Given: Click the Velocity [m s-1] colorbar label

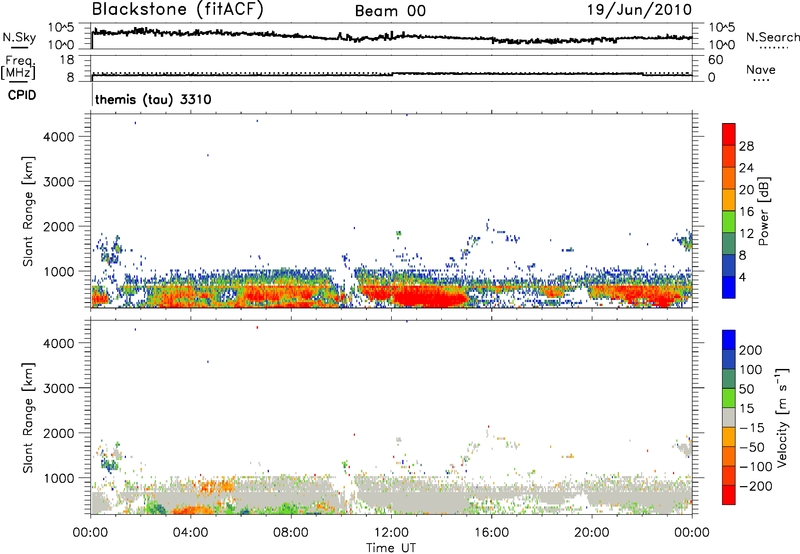Looking at the screenshot, I should tap(782, 417).
